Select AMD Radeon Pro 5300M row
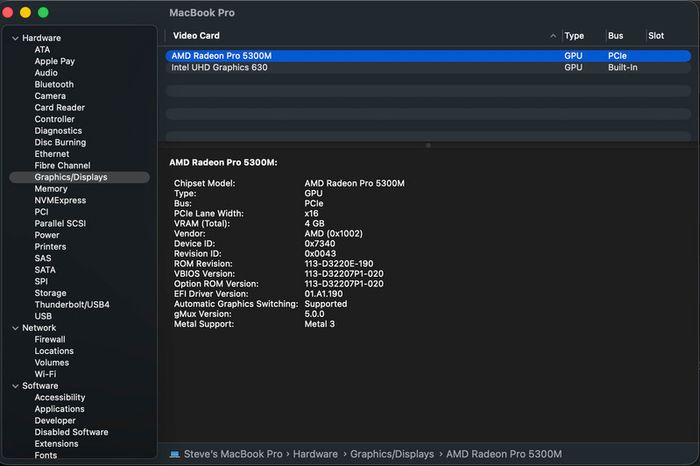The width and height of the screenshot is (700, 466). 428,56
